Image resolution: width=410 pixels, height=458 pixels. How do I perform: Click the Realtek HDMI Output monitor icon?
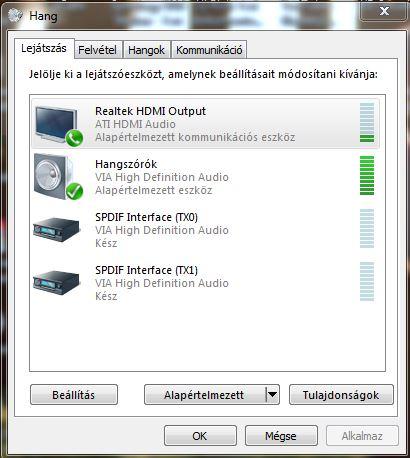[x=56, y=124]
